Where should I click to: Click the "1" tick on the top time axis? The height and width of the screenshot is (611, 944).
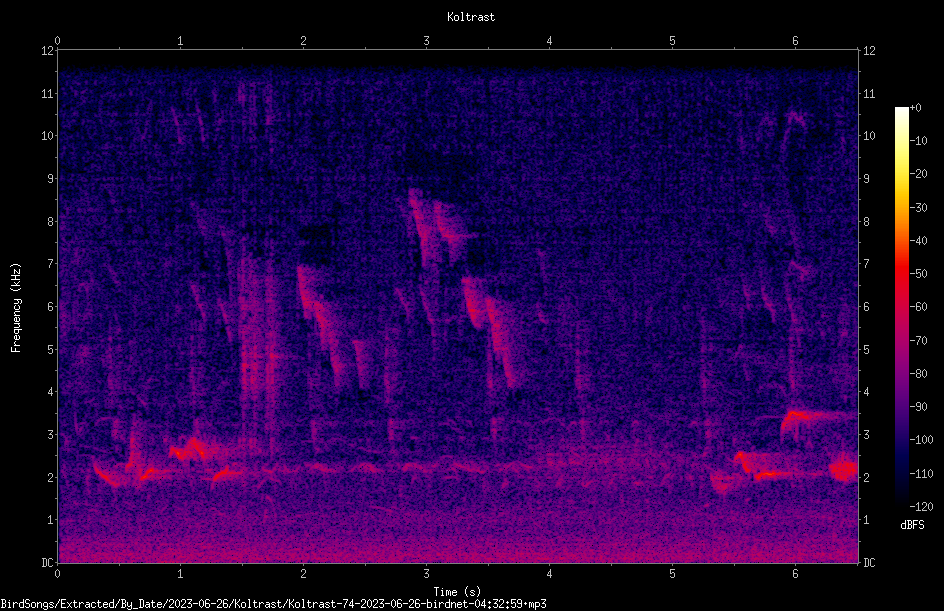(x=180, y=41)
